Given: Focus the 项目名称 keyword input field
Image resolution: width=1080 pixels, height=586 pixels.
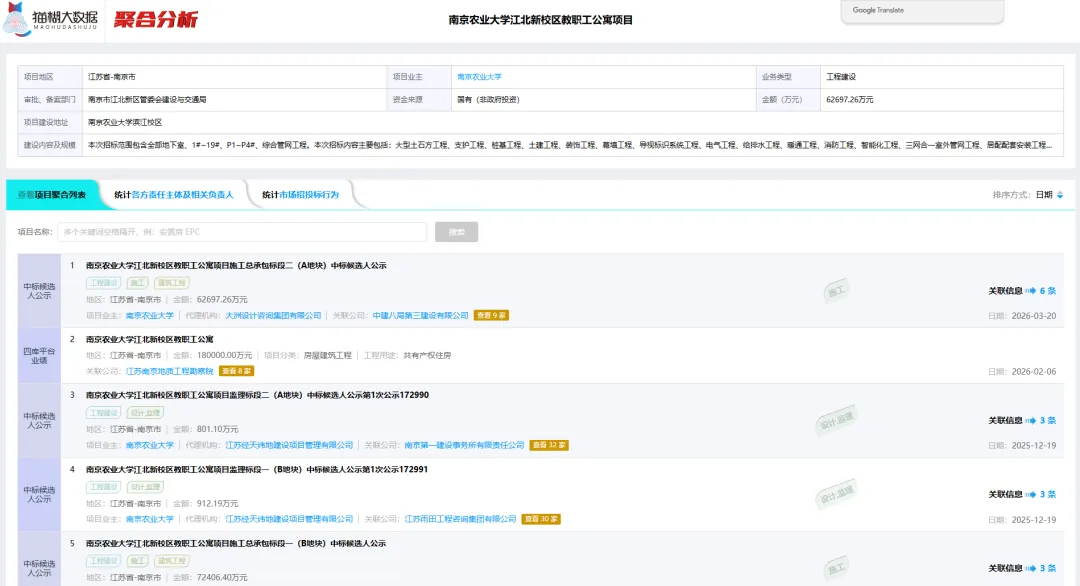Looking at the screenshot, I should 242,232.
